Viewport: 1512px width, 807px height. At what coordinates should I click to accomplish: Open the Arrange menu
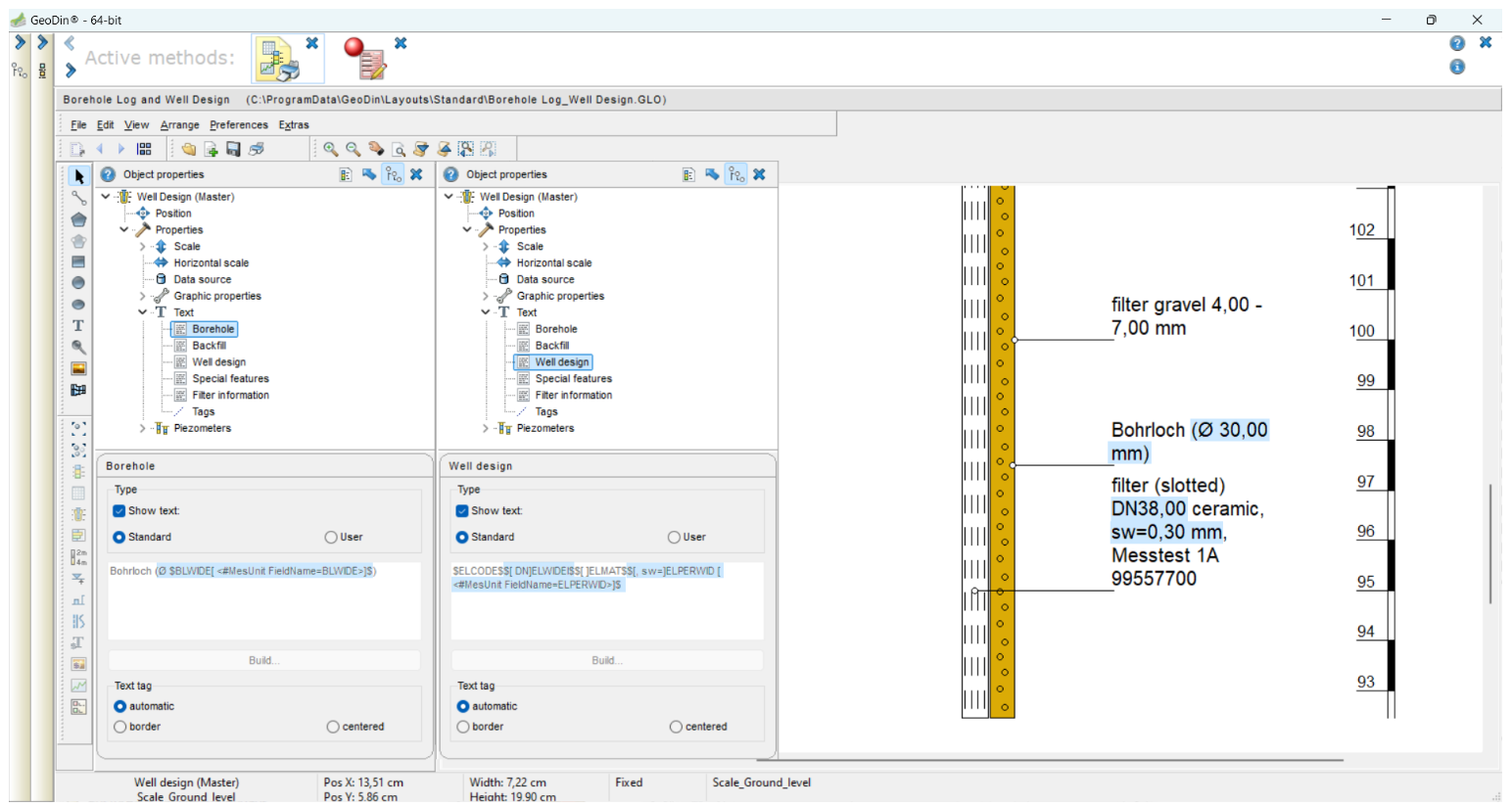tap(179, 125)
